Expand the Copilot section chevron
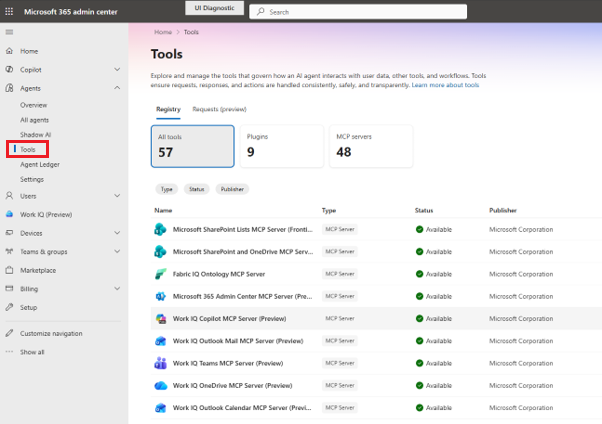This screenshot has width=602, height=424. pyautogui.click(x=117, y=69)
